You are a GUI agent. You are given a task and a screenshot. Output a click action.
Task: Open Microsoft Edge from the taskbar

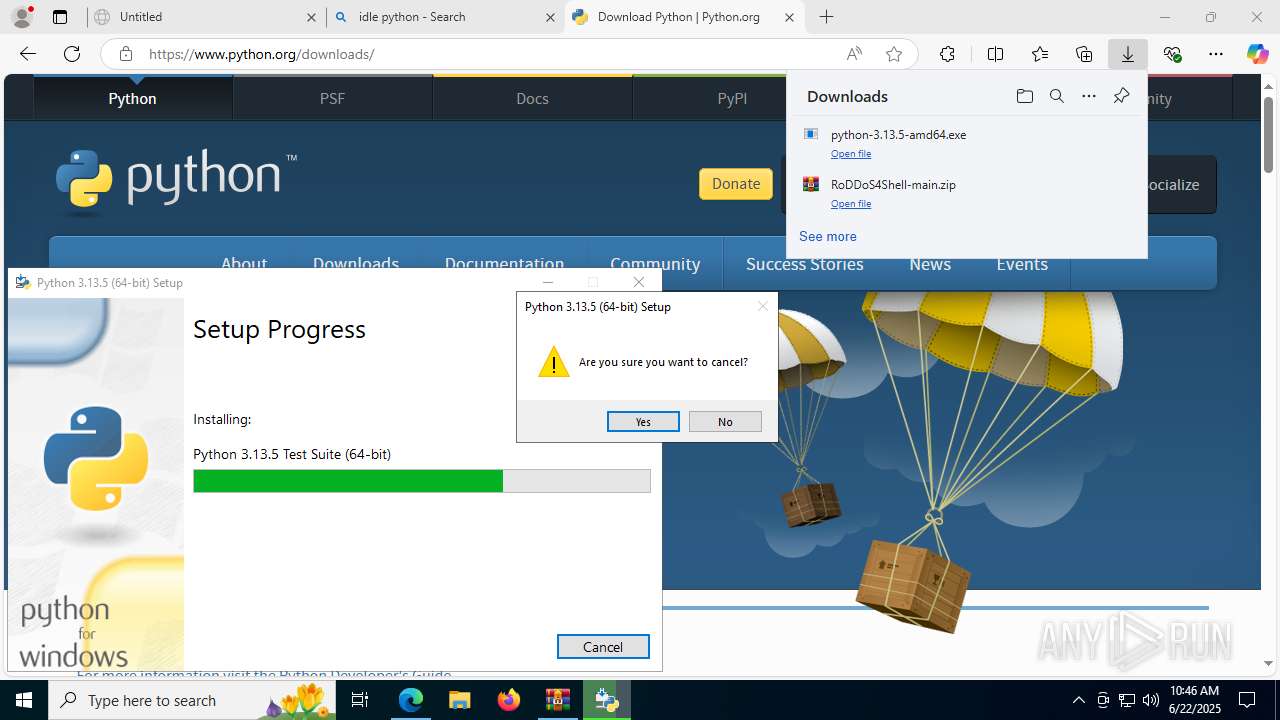click(x=411, y=700)
